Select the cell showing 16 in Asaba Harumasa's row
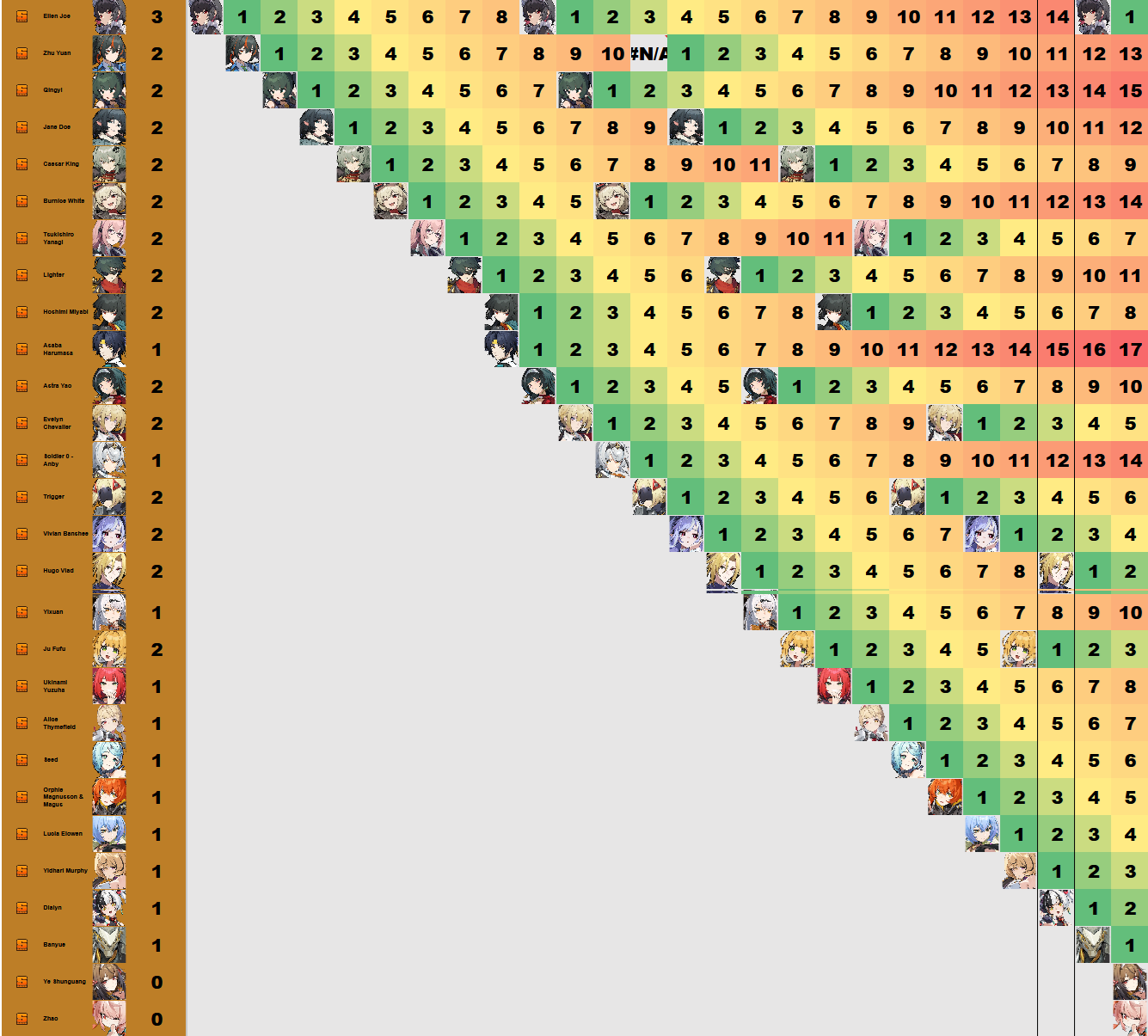 coord(1093,349)
